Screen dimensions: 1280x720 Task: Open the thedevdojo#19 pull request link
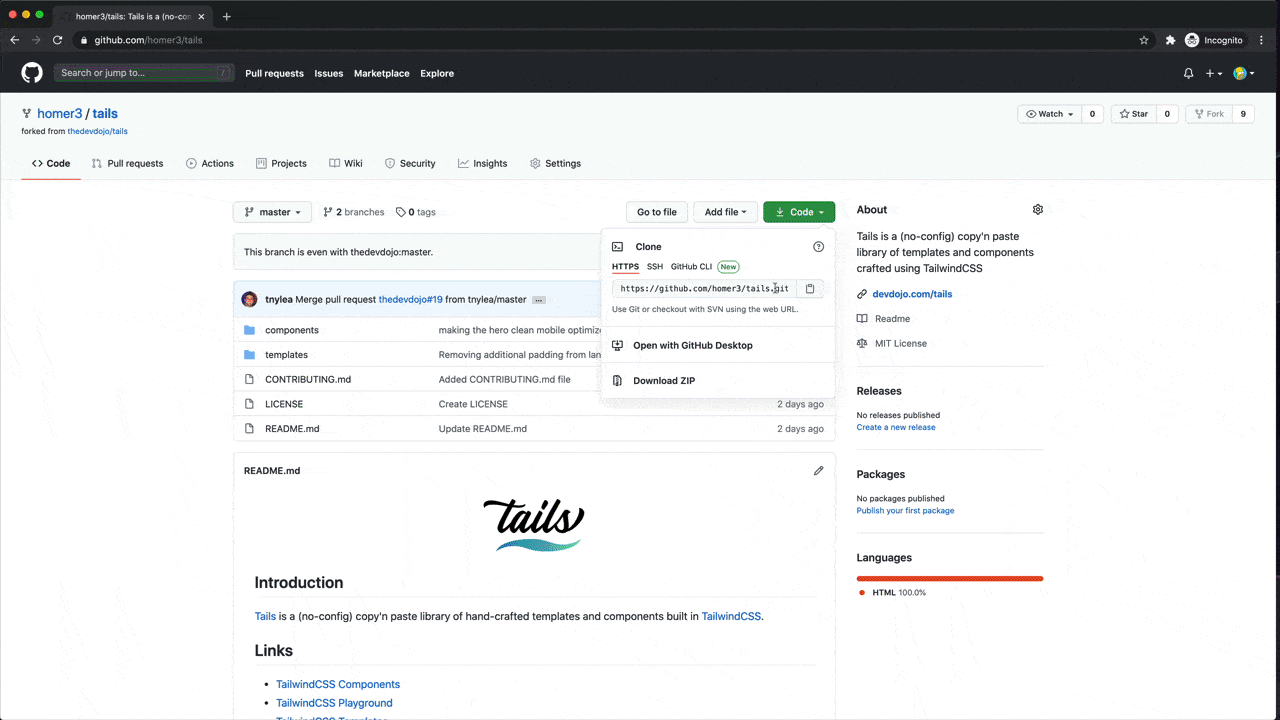(410, 299)
